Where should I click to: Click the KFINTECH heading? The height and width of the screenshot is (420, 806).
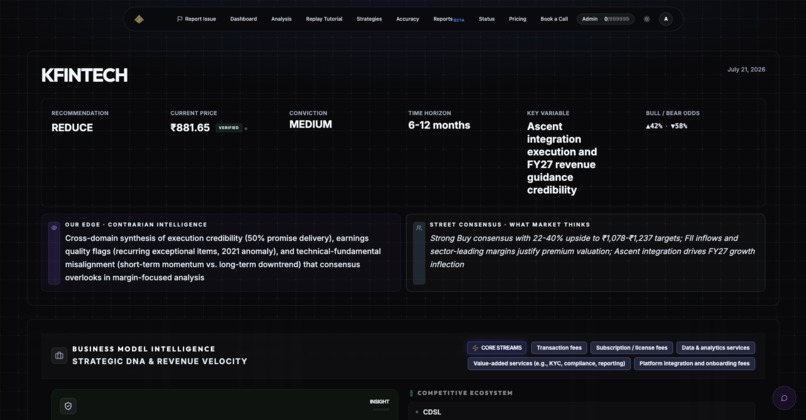coord(84,76)
